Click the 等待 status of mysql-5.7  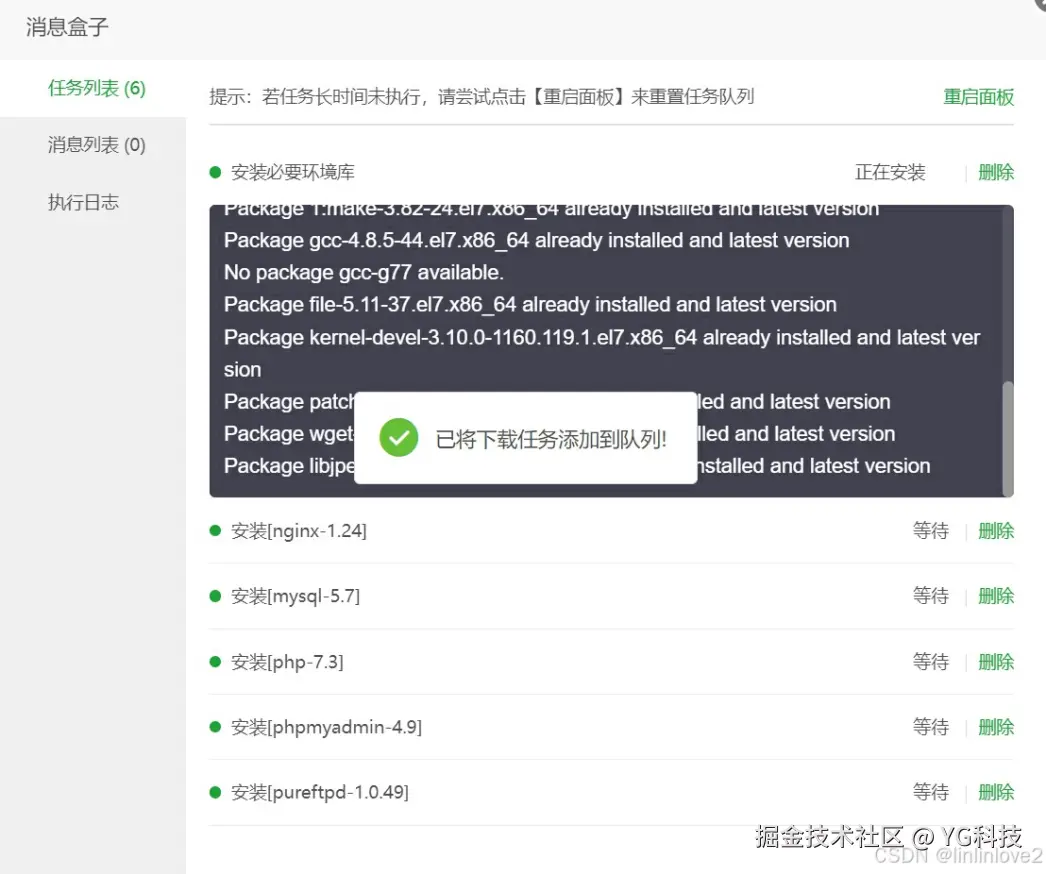click(931, 596)
